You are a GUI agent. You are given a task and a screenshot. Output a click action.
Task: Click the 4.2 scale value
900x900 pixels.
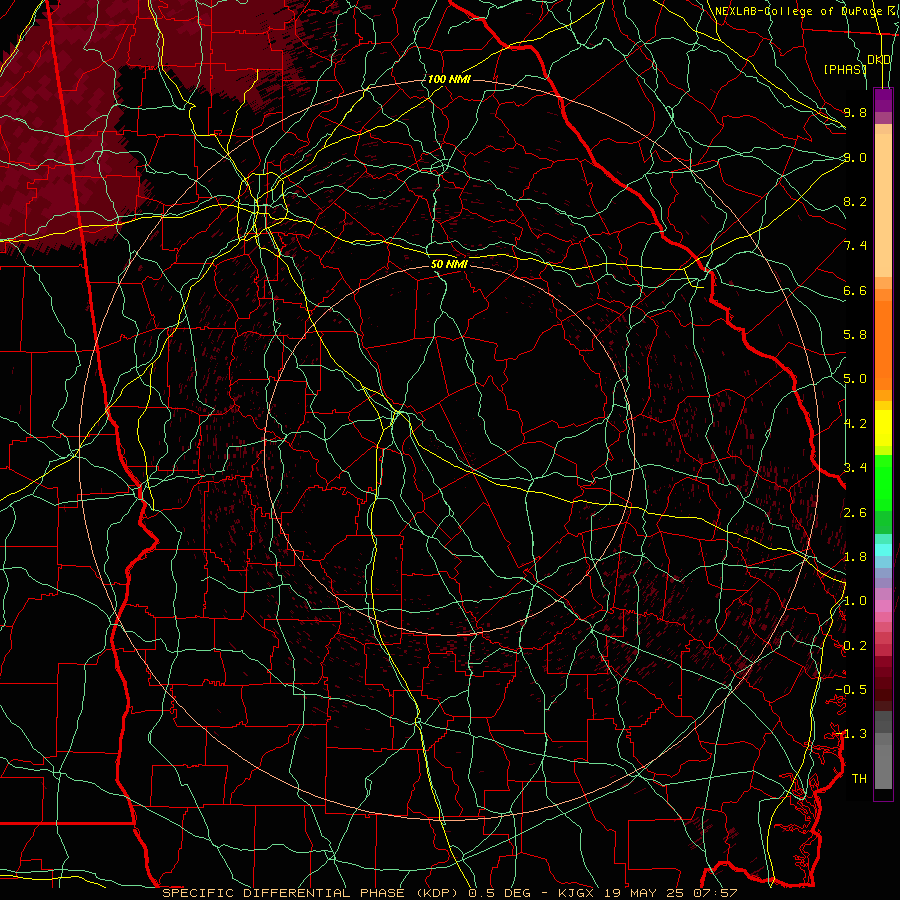[855, 424]
